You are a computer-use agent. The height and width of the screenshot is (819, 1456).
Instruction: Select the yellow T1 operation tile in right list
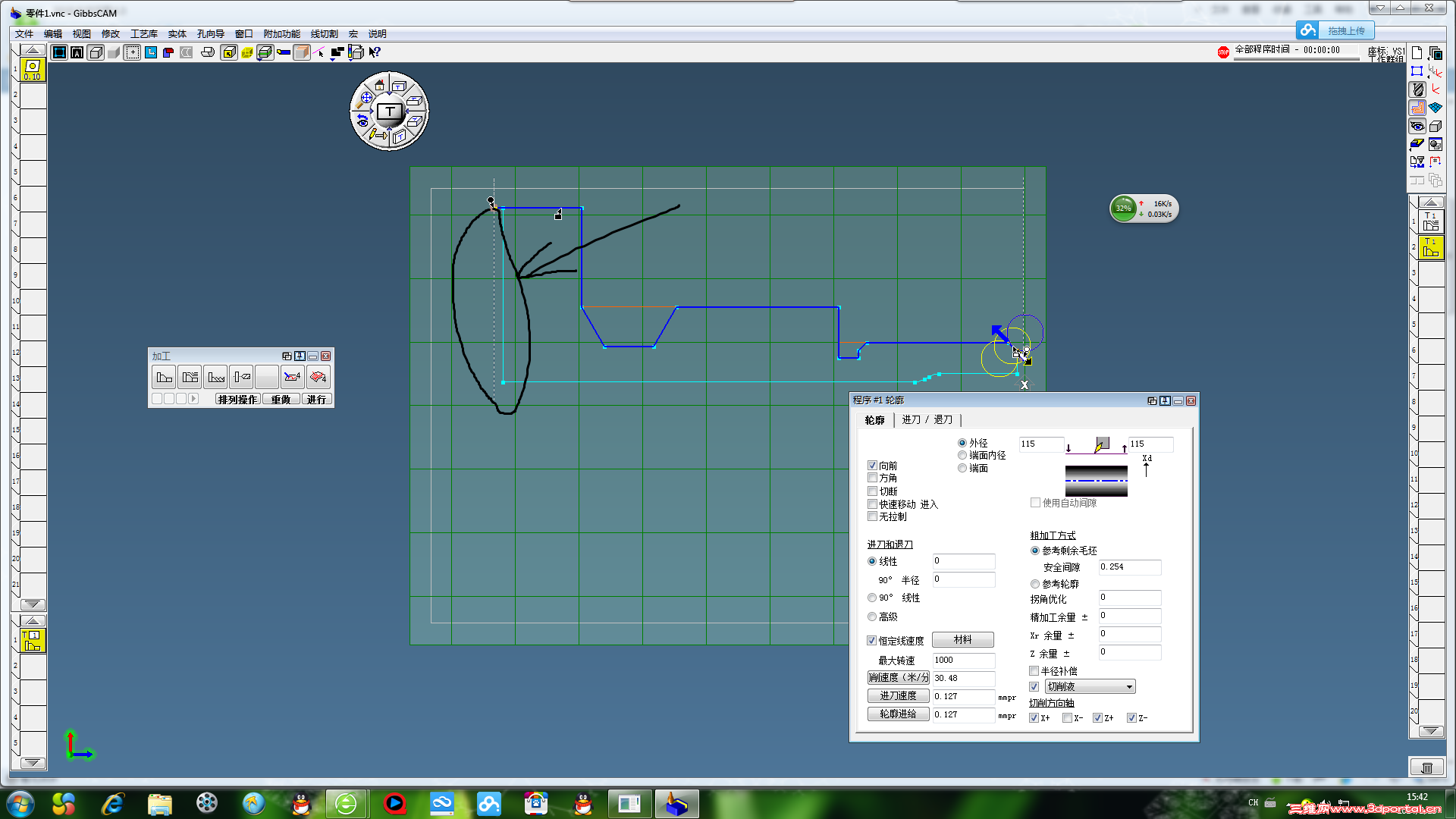point(1431,247)
